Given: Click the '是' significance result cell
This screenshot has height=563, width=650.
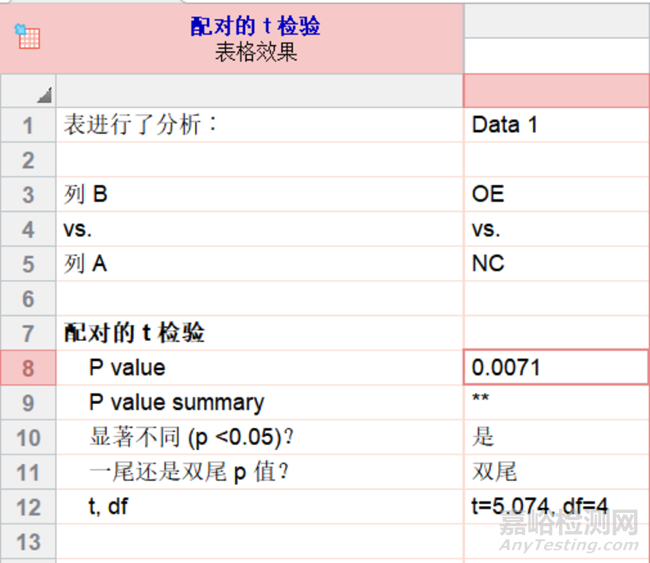Looking at the screenshot, I should pyautogui.click(x=555, y=437).
